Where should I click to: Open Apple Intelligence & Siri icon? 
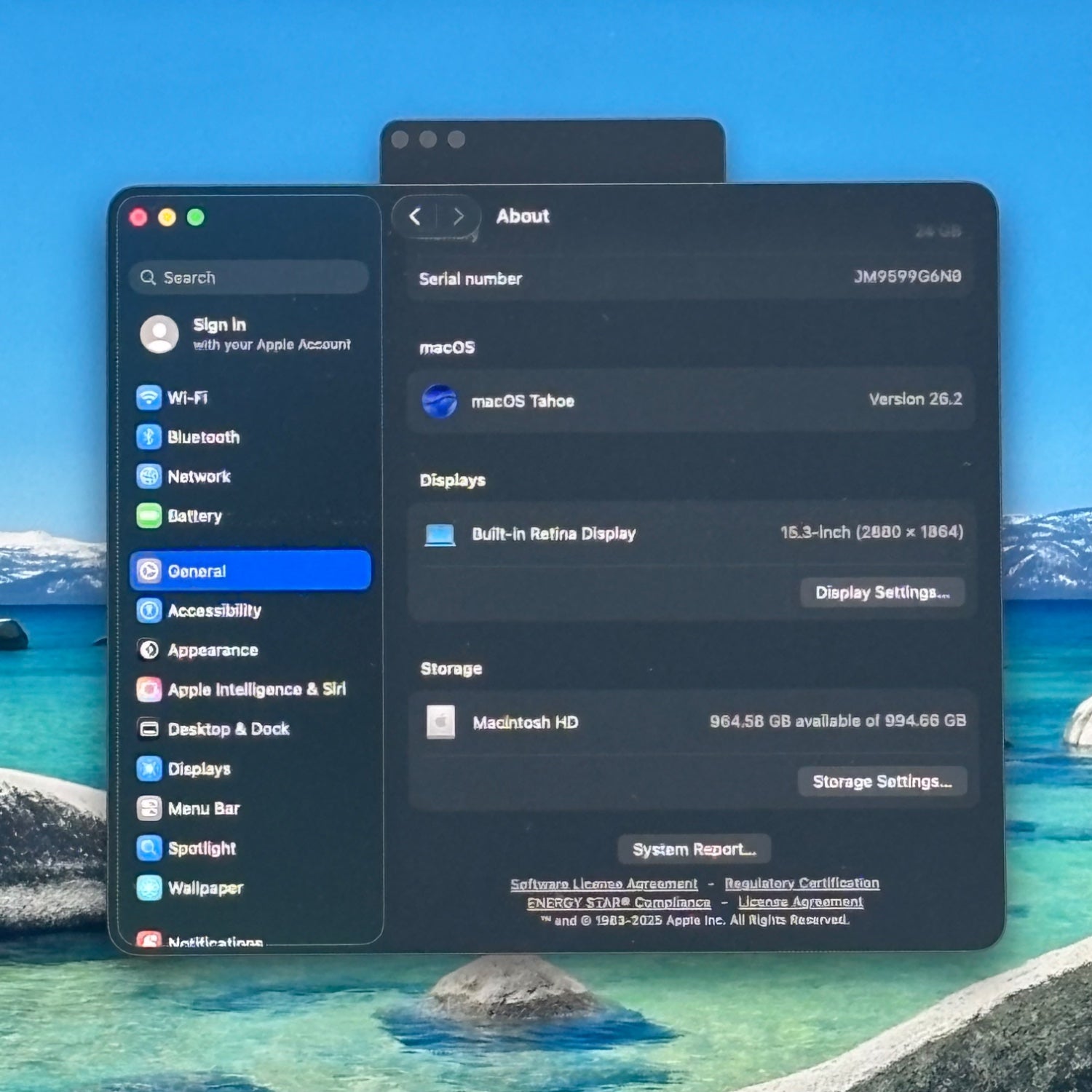(149, 689)
